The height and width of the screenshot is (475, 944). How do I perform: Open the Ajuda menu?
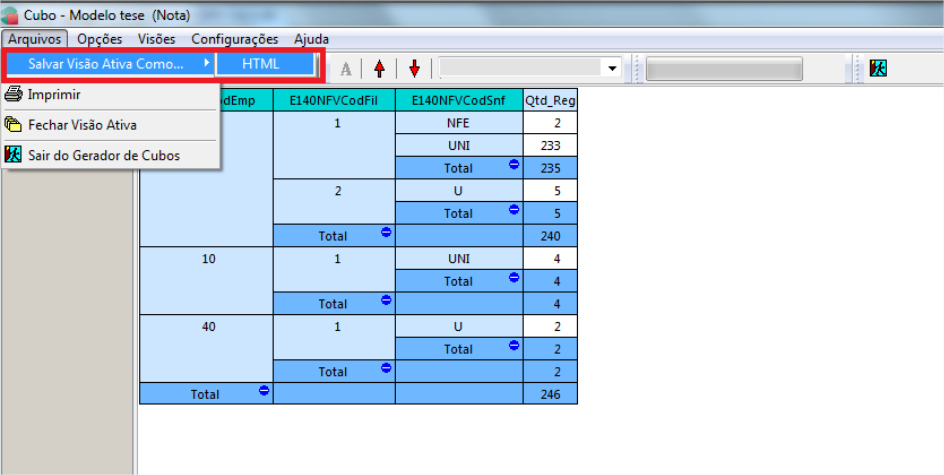click(x=311, y=39)
